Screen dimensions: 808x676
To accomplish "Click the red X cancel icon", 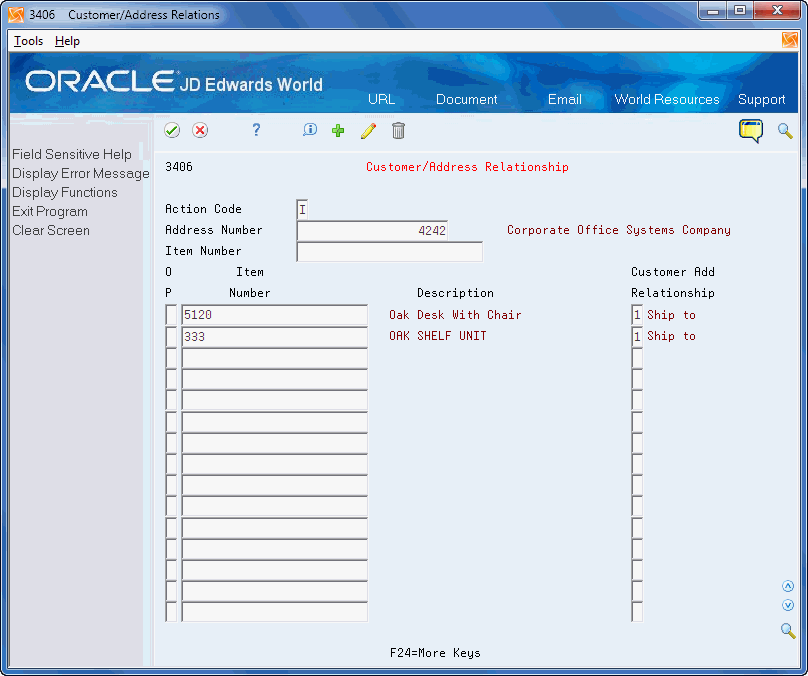I will click(x=200, y=130).
